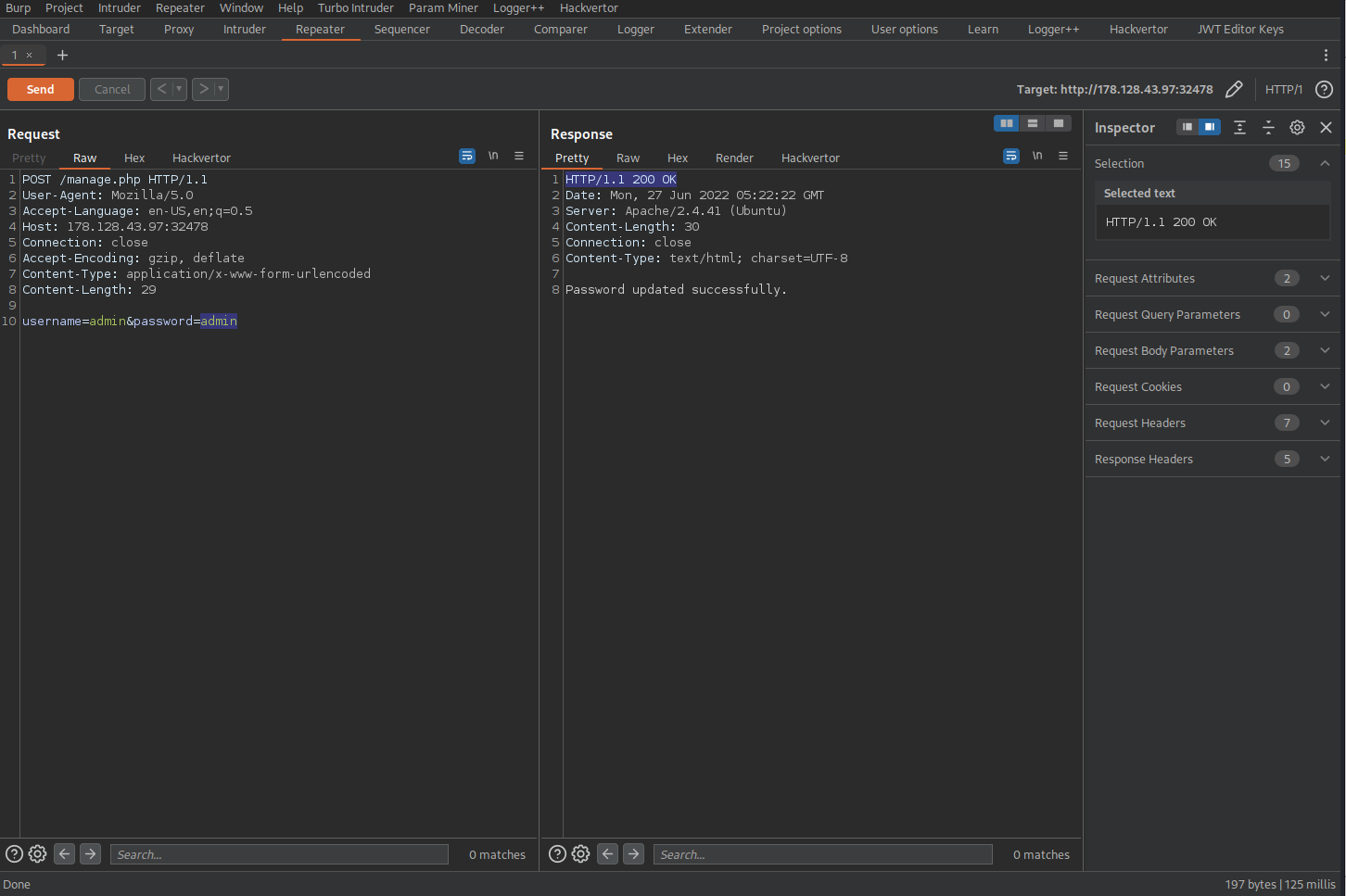
Task: Switch Request view to Hex tab
Action: point(134,158)
